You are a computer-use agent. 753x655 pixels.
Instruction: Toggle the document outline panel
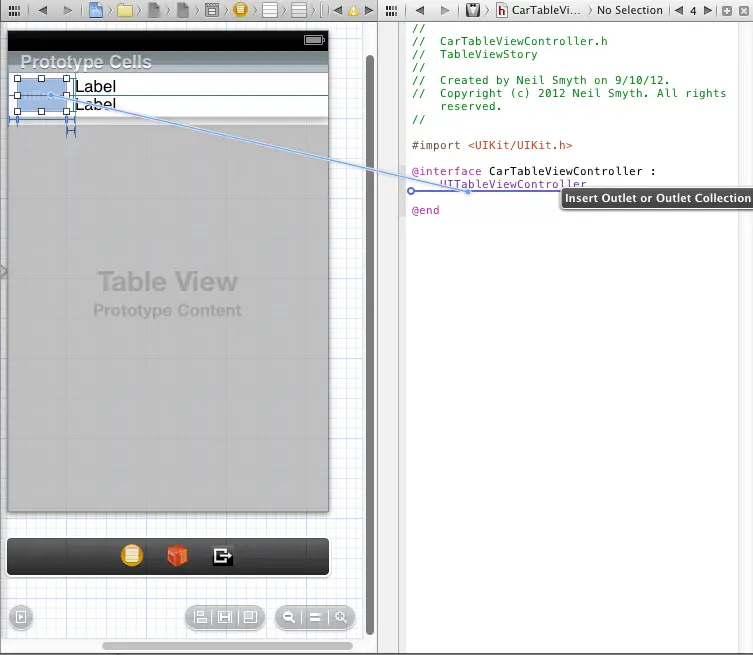20,618
